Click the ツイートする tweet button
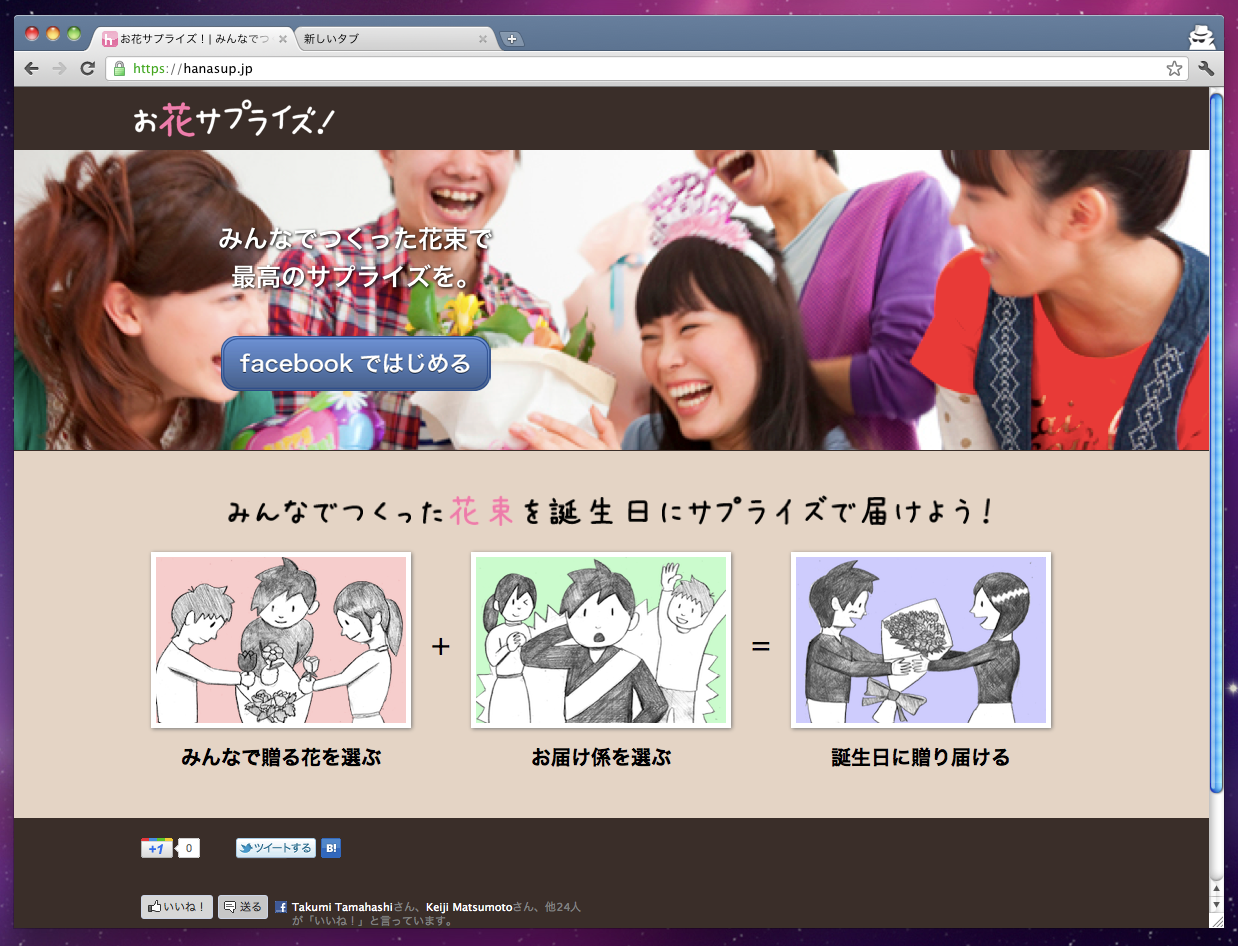 276,848
